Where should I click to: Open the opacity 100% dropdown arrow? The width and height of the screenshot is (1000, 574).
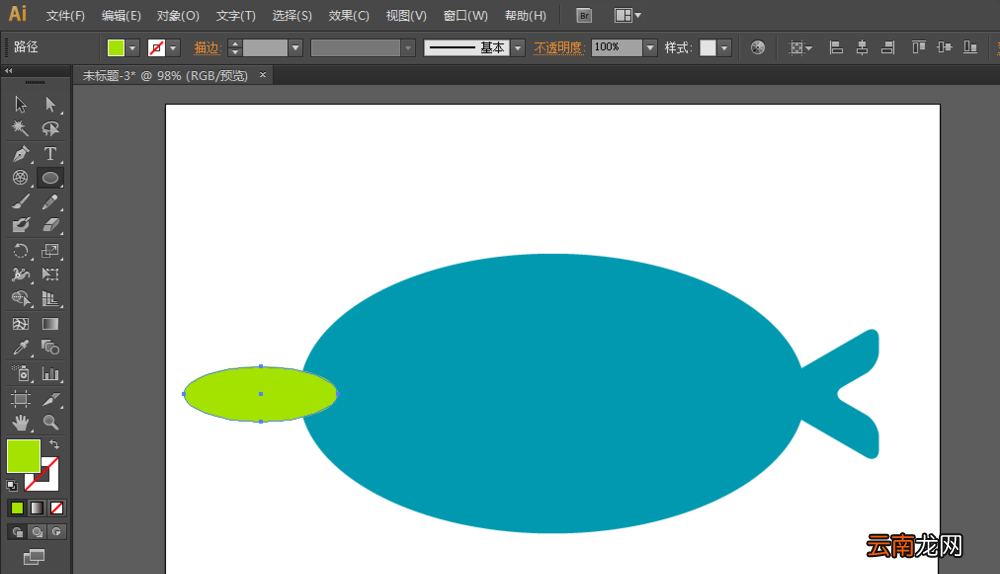649,48
